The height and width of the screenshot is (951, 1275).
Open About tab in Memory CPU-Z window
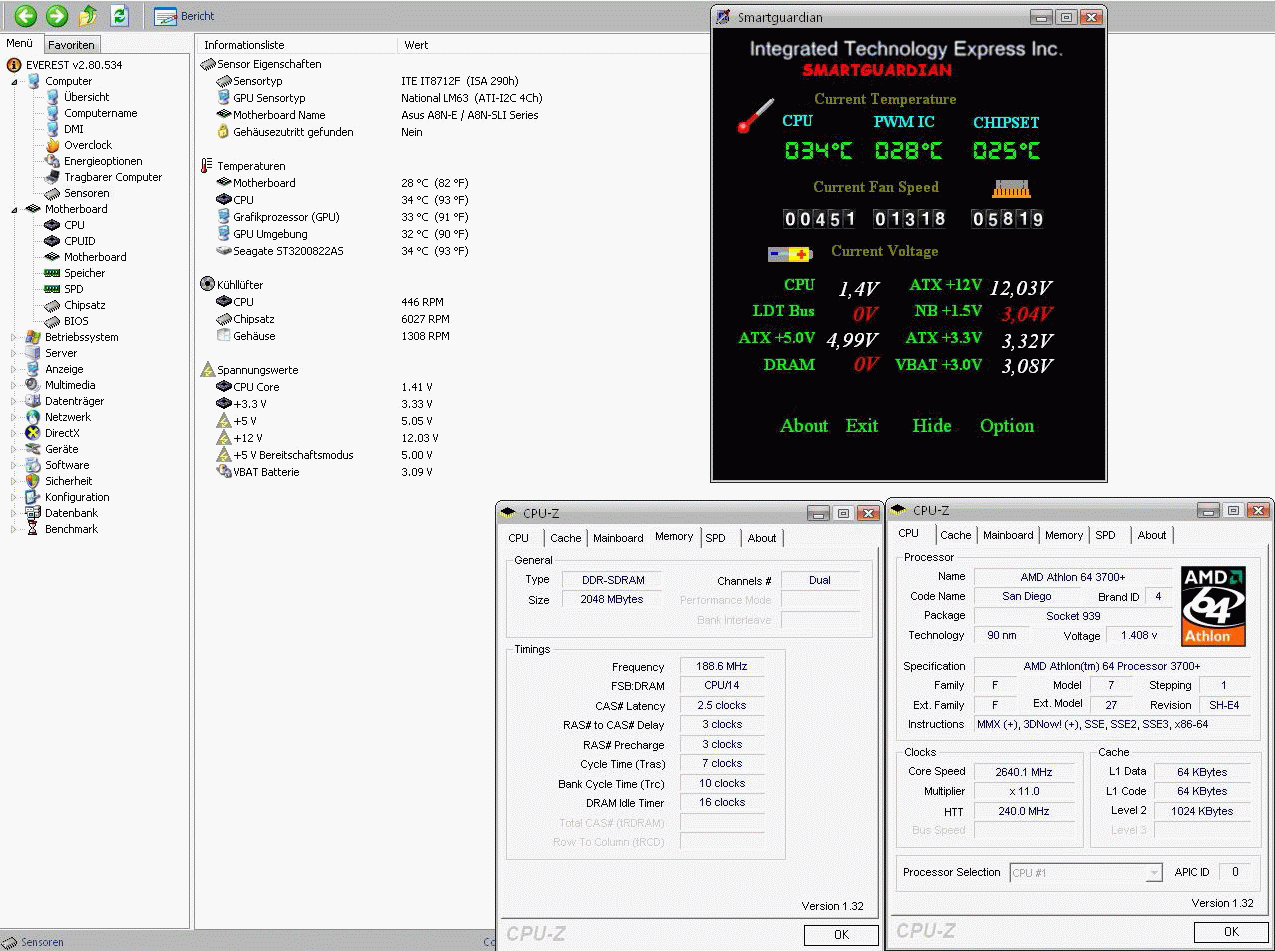click(762, 538)
